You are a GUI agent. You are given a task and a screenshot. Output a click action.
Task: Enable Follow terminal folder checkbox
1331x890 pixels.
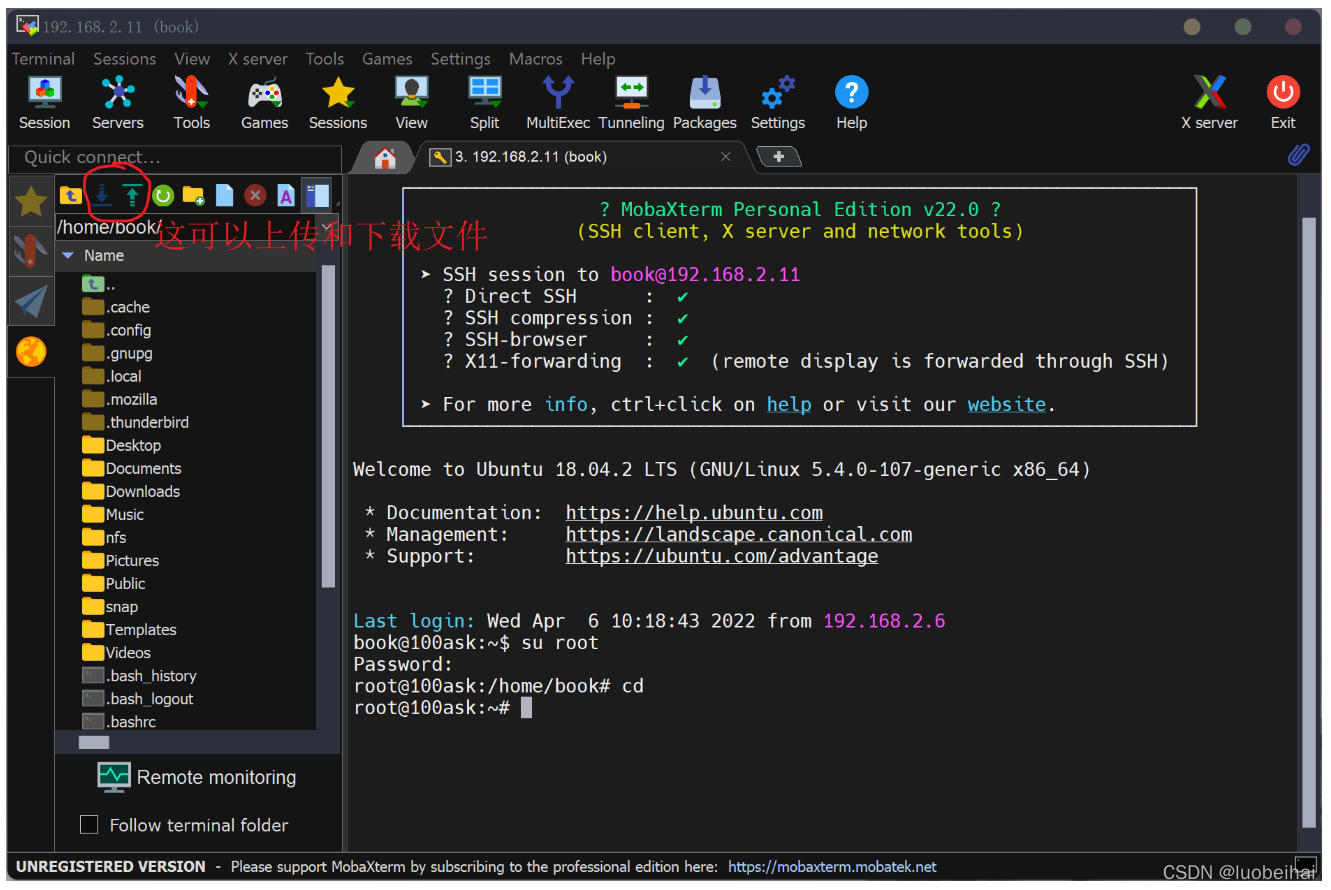89,825
